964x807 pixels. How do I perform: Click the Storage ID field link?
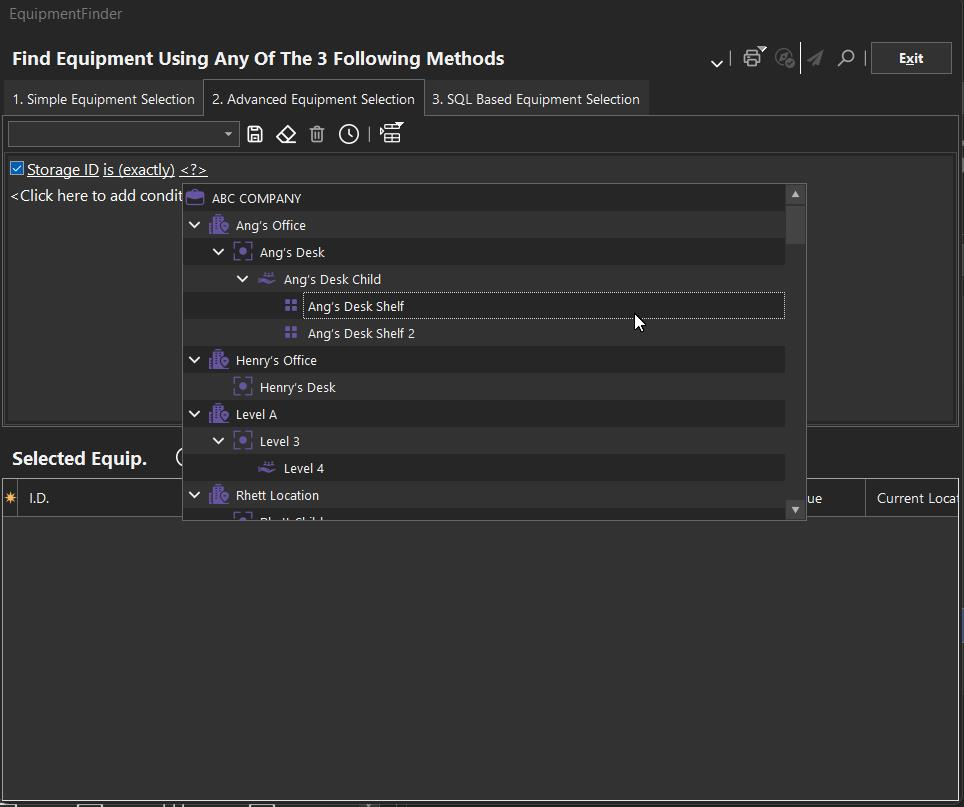pyautogui.click(x=63, y=170)
